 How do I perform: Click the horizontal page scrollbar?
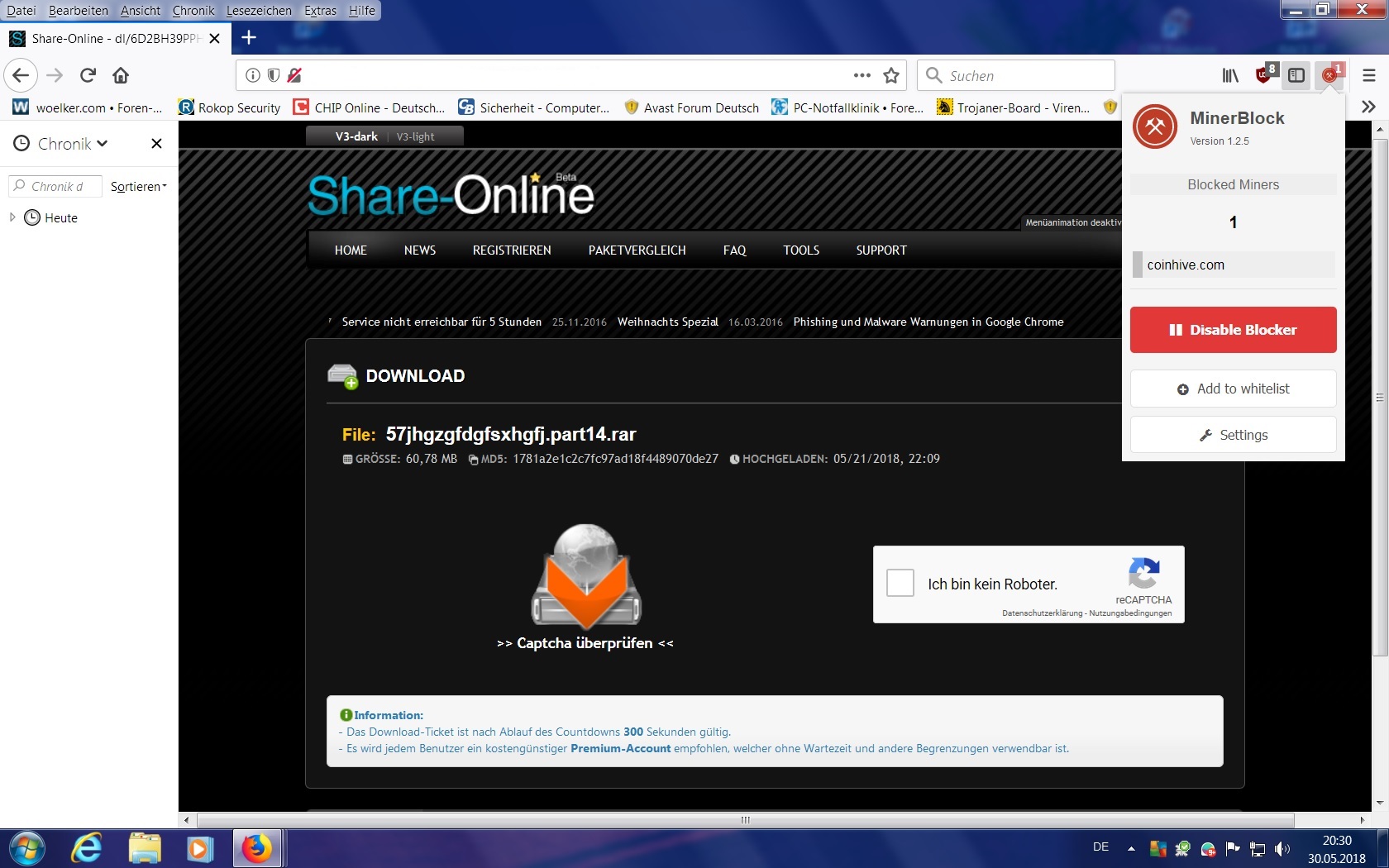tap(745, 820)
